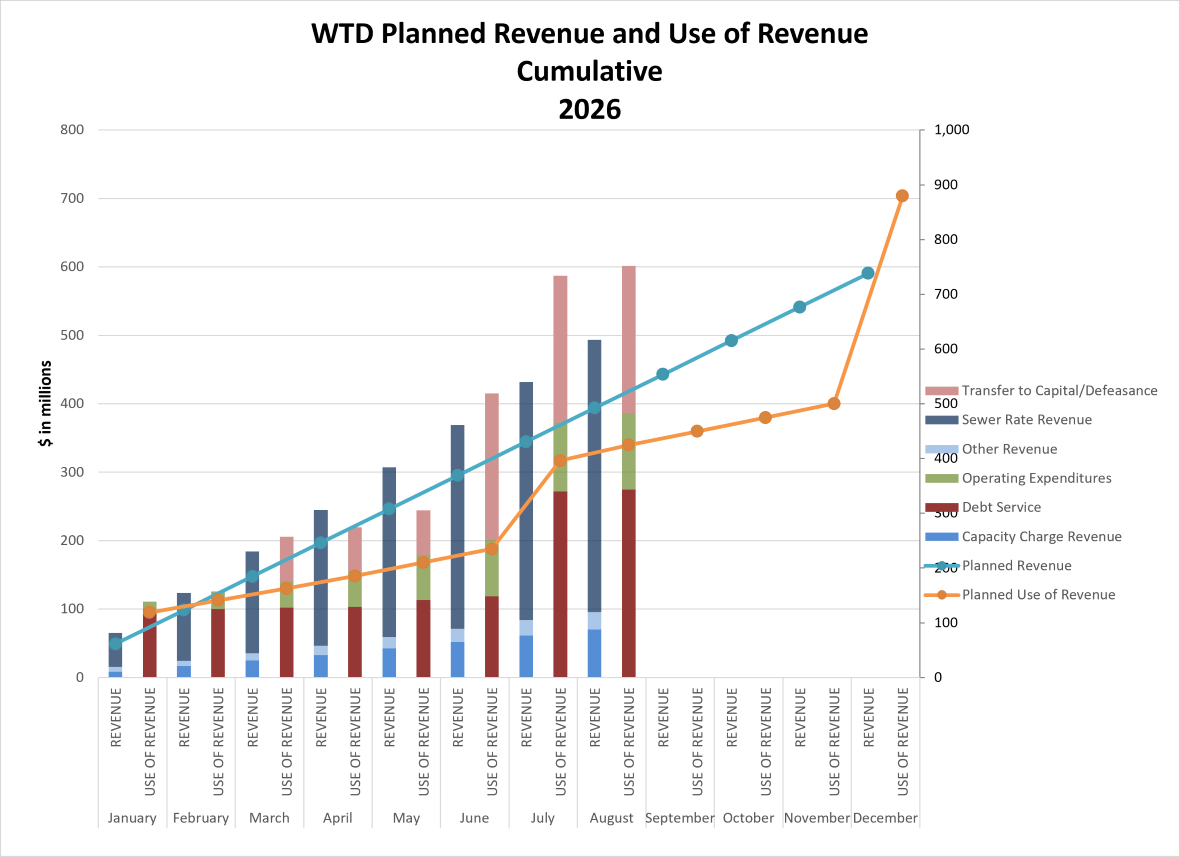Click the December month label
Image resolution: width=1180 pixels, height=857 pixels.
[x=885, y=818]
